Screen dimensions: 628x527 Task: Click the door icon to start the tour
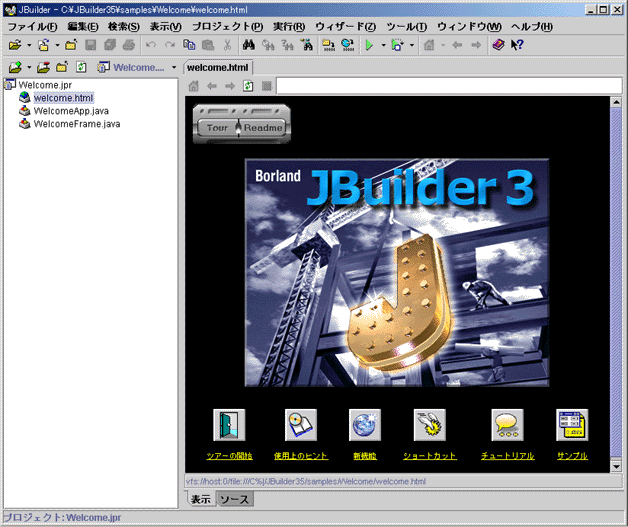(229, 425)
